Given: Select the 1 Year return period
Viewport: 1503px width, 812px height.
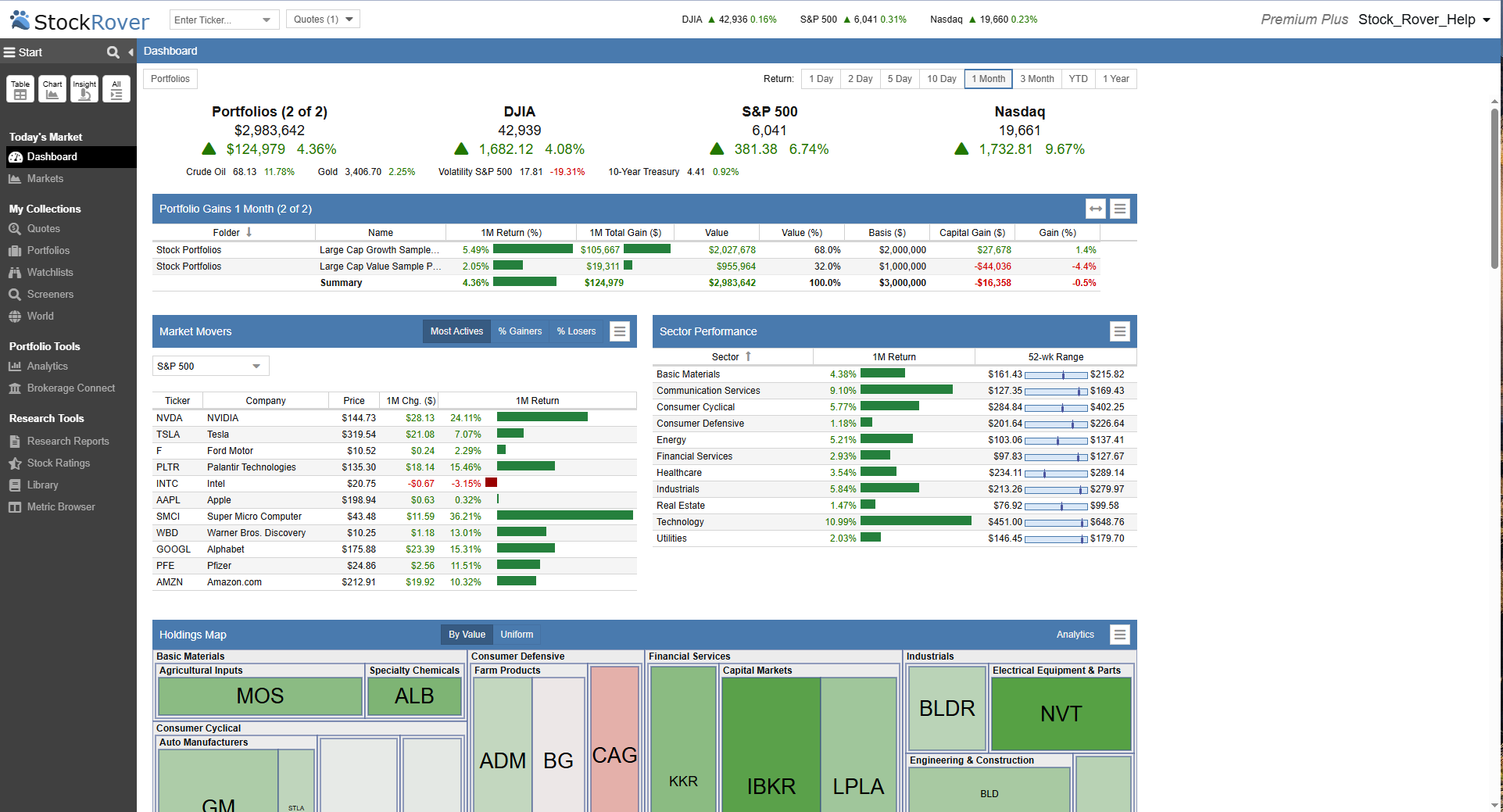Looking at the screenshot, I should pyautogui.click(x=1115, y=78).
